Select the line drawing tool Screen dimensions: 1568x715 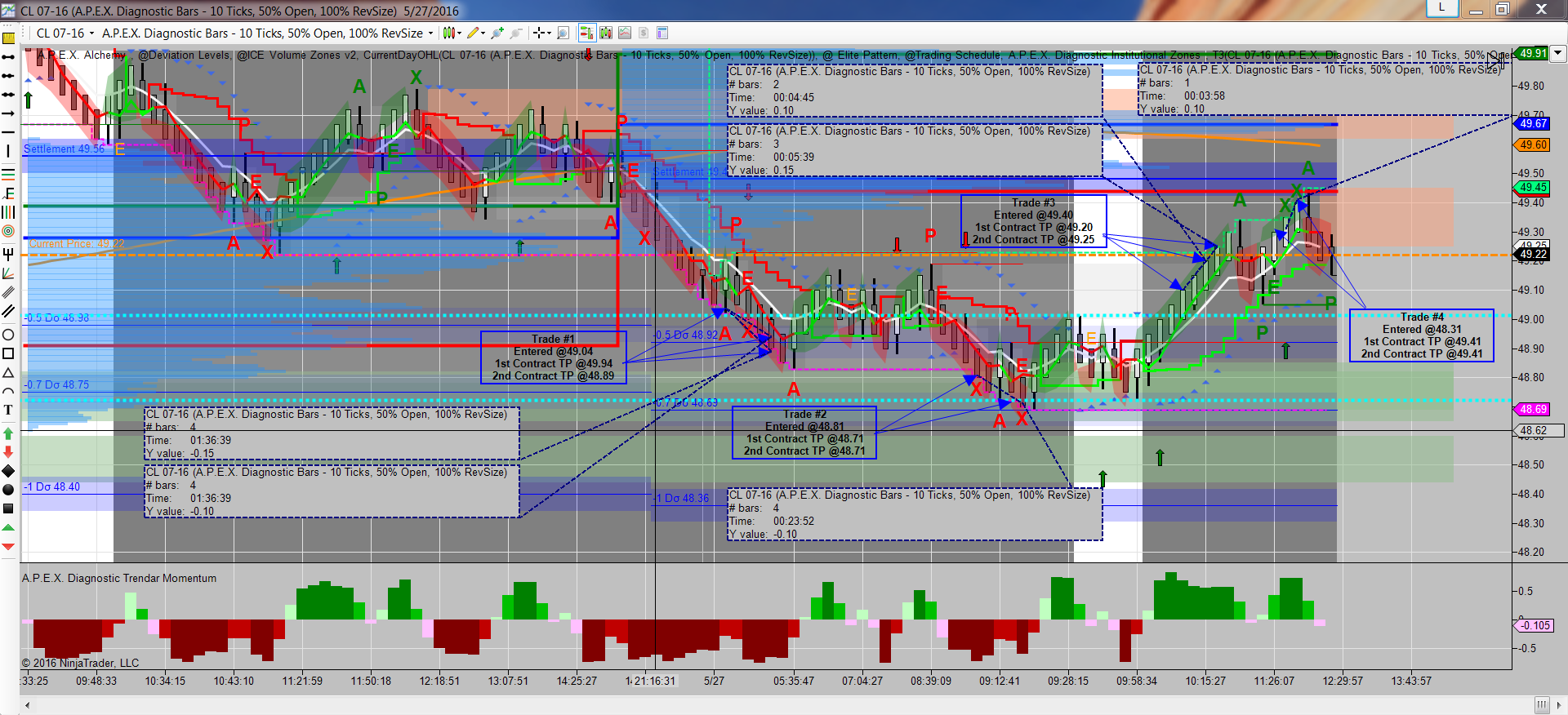coord(8,57)
